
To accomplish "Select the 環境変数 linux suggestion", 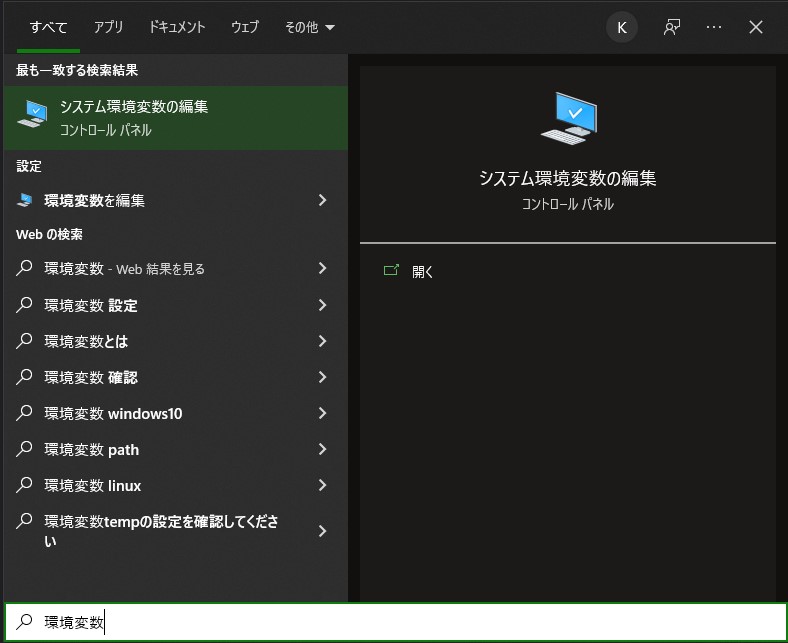I will 175,486.
